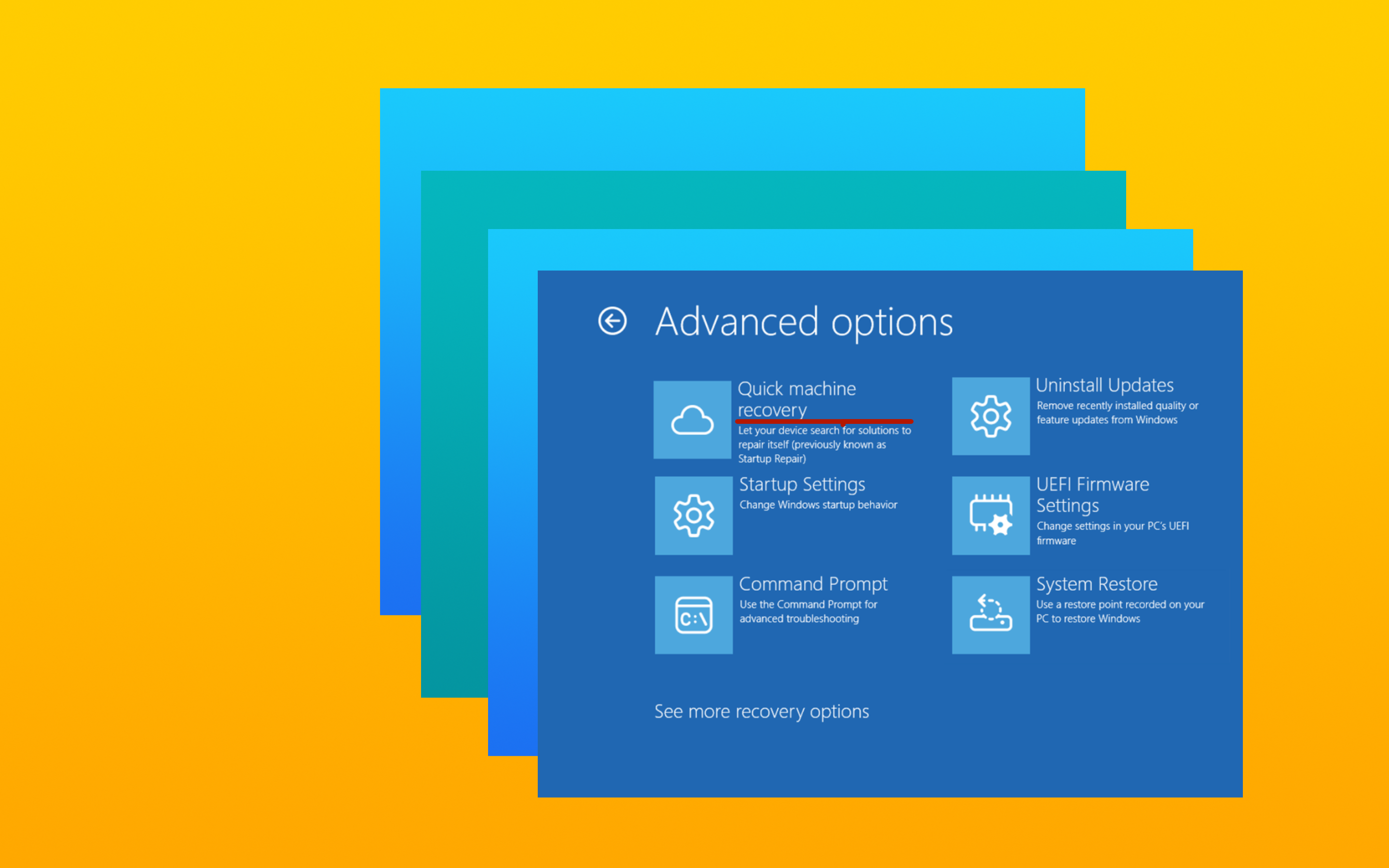Click 'Change Windows startup behavior' description

[x=818, y=504]
